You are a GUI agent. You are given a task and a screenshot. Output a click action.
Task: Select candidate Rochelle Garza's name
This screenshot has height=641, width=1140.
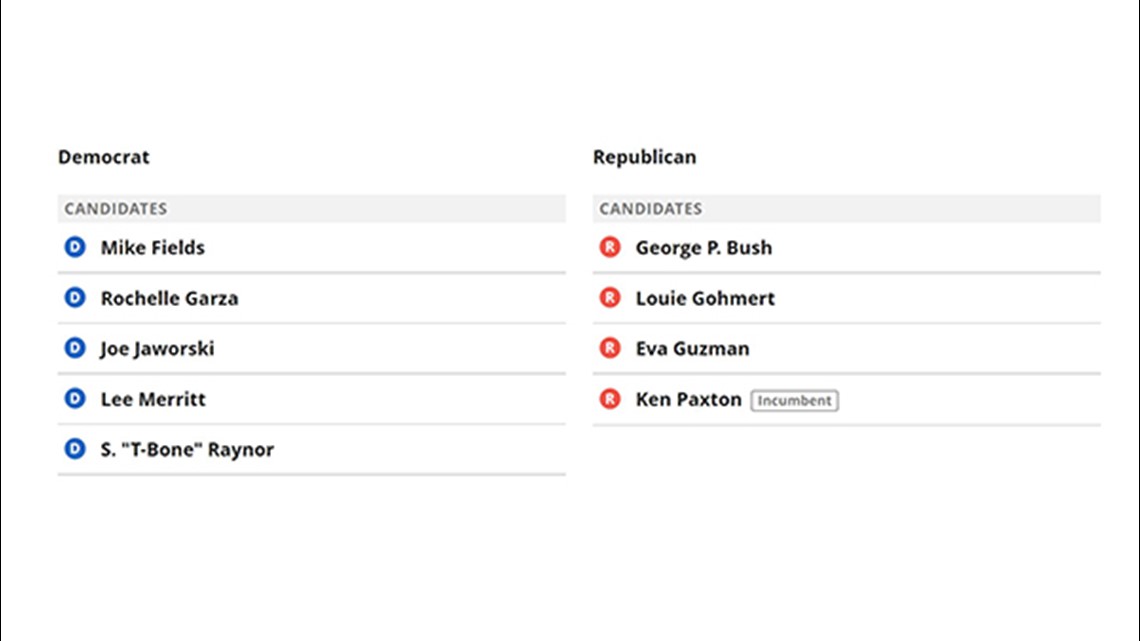169,298
